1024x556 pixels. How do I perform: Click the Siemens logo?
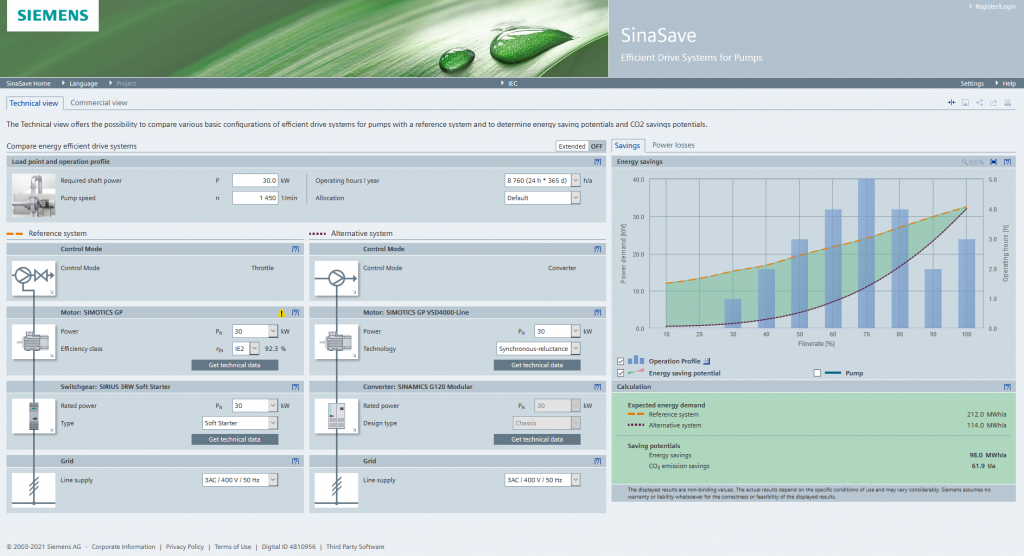(53, 15)
